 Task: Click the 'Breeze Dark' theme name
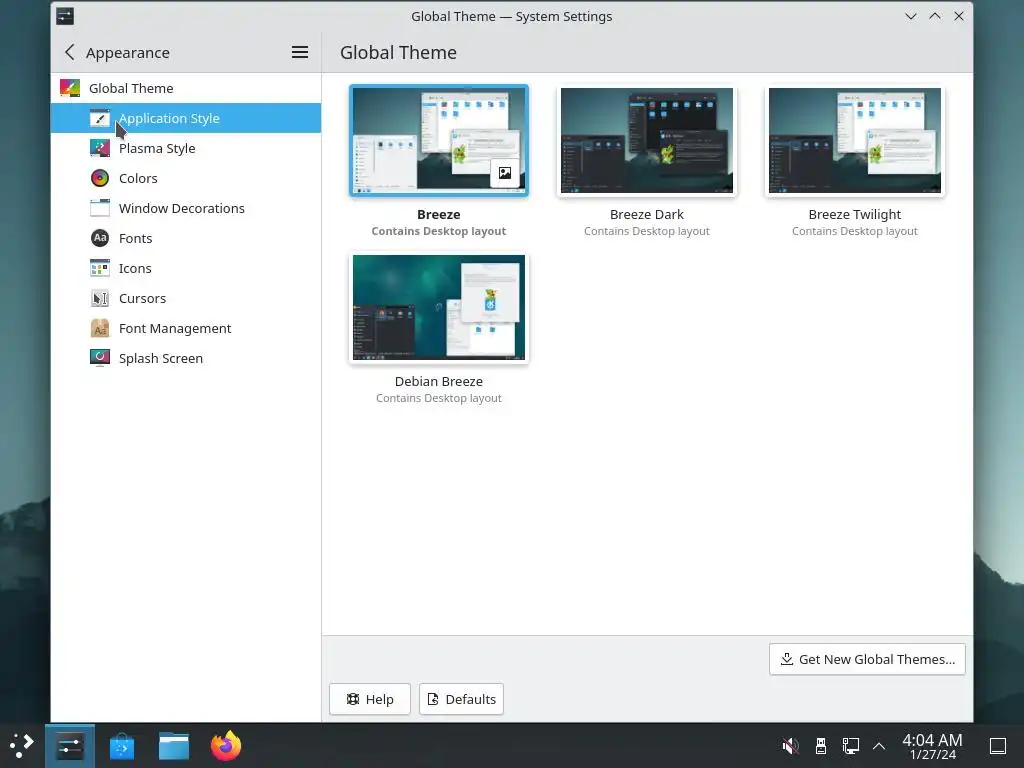click(647, 214)
